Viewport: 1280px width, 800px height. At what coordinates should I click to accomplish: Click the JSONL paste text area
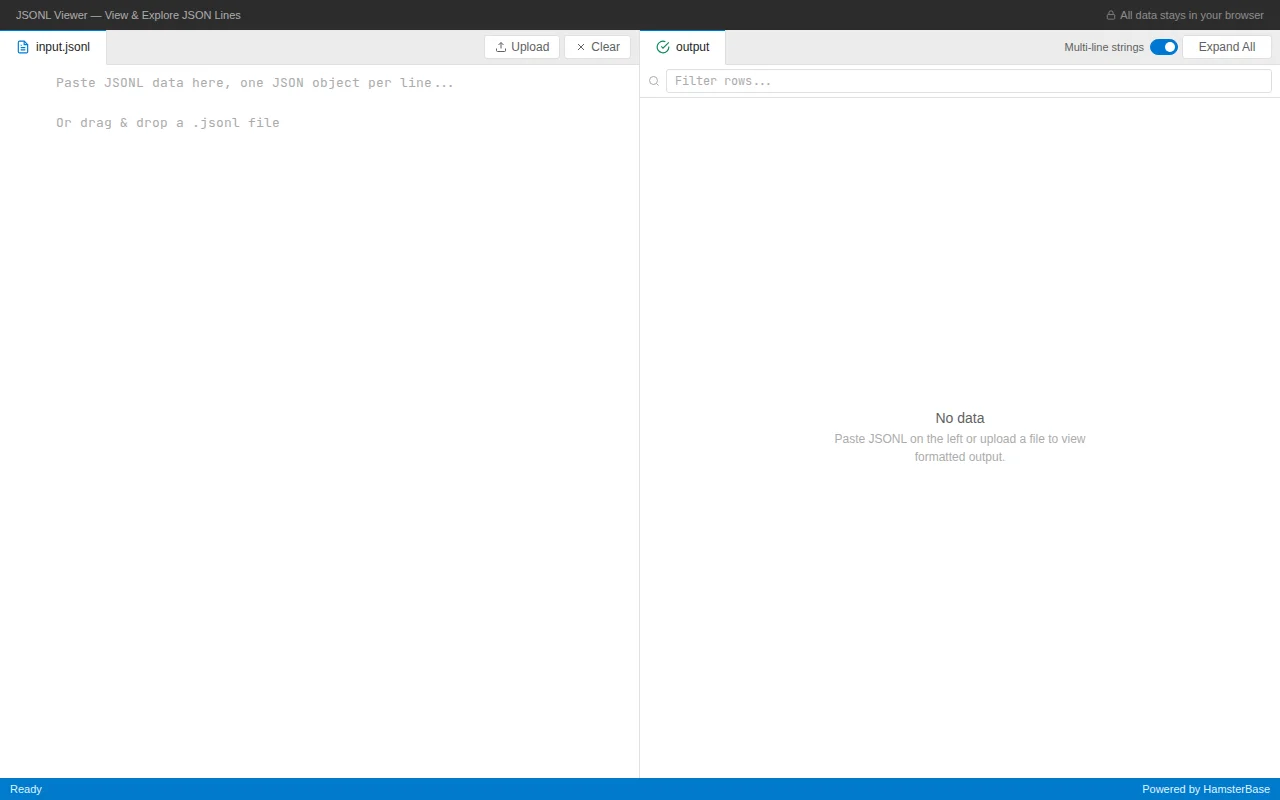(319, 420)
